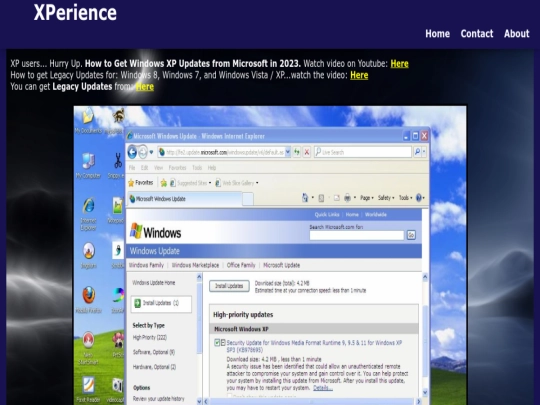Select the Microsoft Windows Update tab
The height and width of the screenshot is (405, 540).
pyautogui.click(x=185, y=199)
